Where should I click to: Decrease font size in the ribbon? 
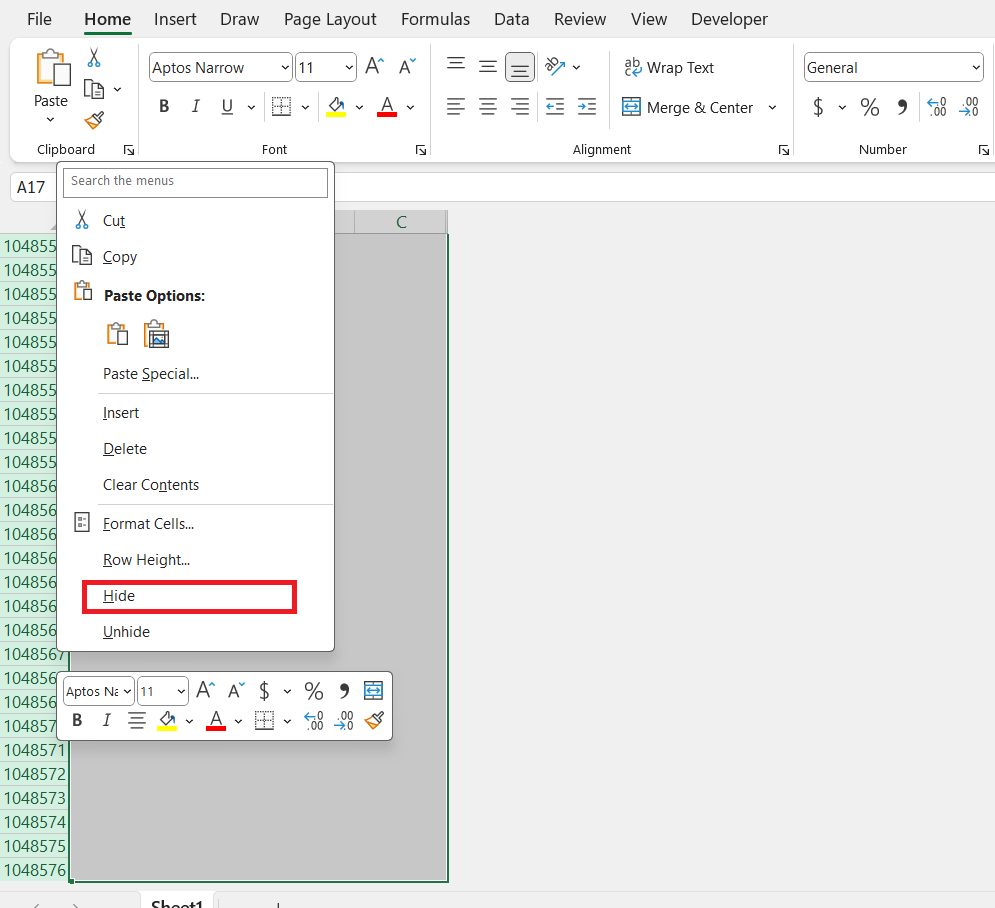(x=407, y=67)
